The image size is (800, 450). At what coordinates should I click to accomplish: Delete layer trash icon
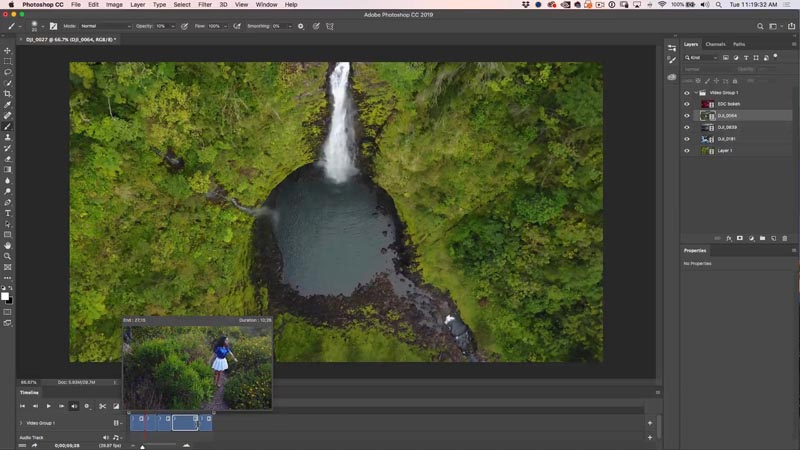(785, 238)
